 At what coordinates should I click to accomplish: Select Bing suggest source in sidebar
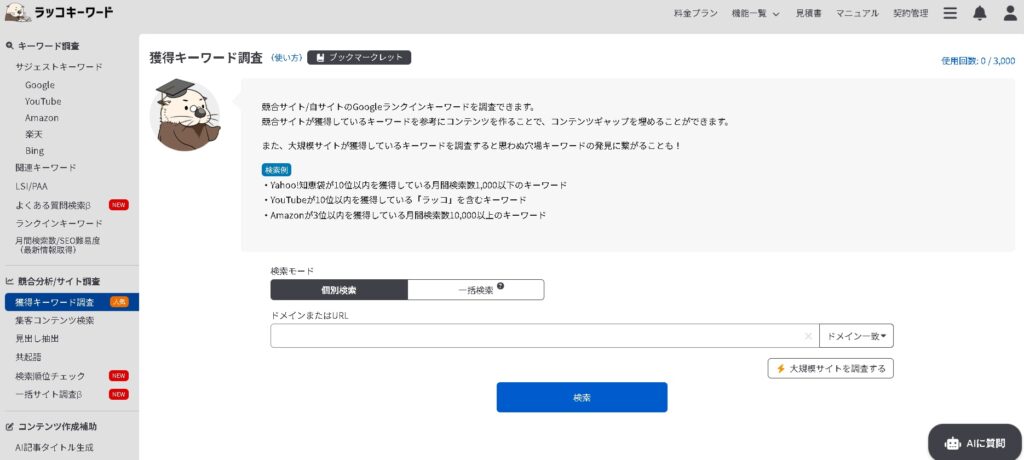35,151
